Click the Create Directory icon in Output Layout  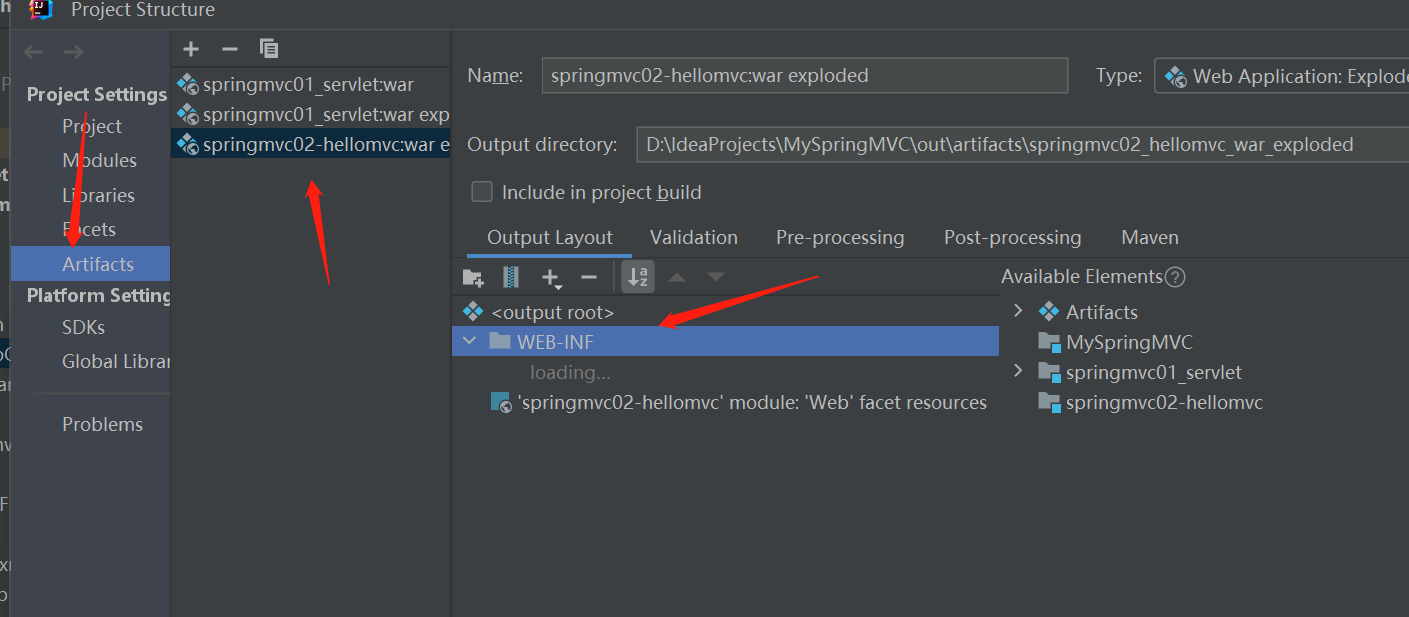pyautogui.click(x=473, y=277)
